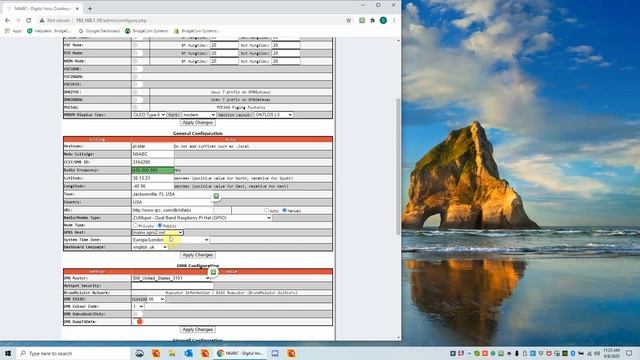Toggle the YSF2P25 switch
This screenshot has width=640, height=360.
[138, 84]
